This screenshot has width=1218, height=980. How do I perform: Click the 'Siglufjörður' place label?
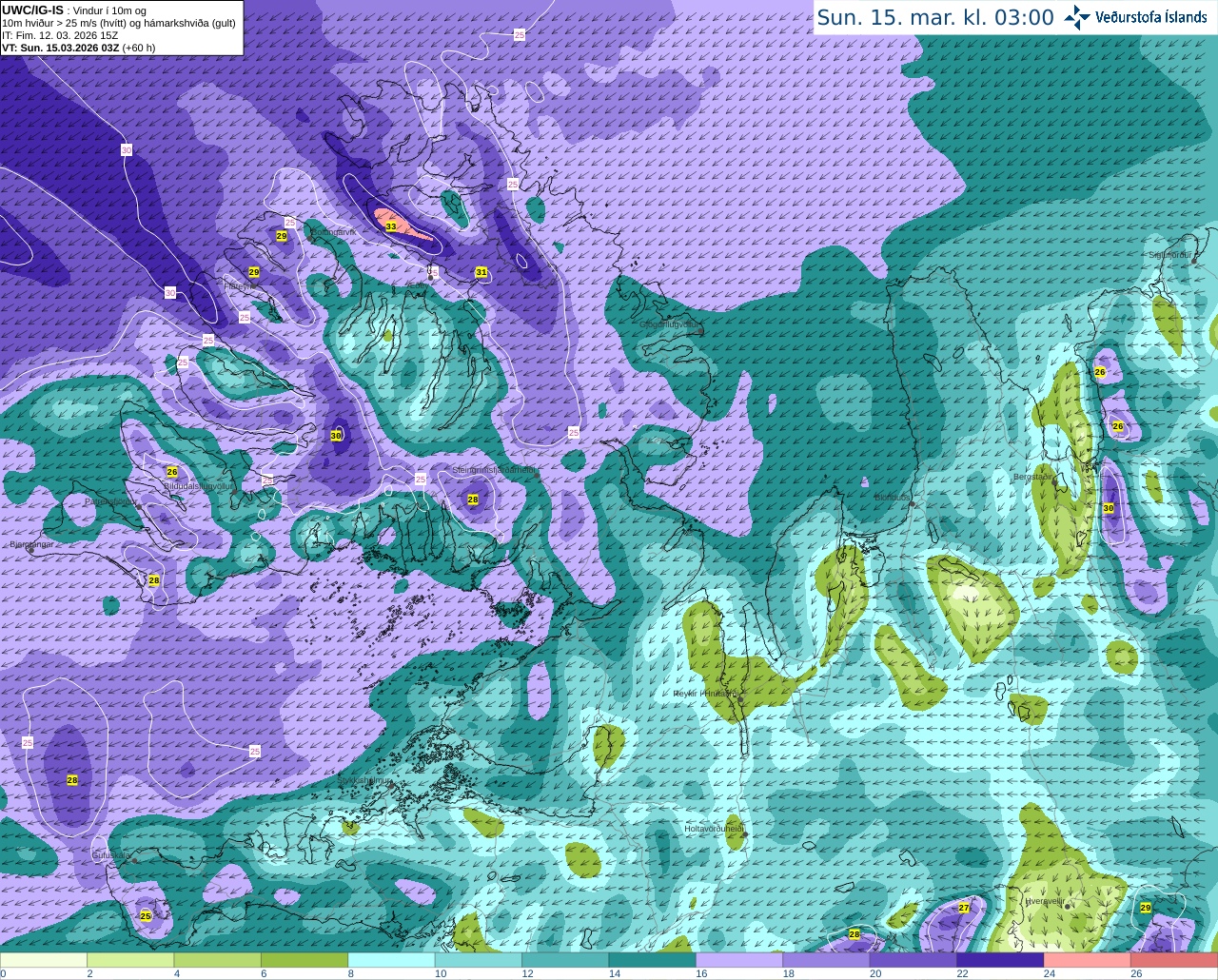click(x=1170, y=255)
